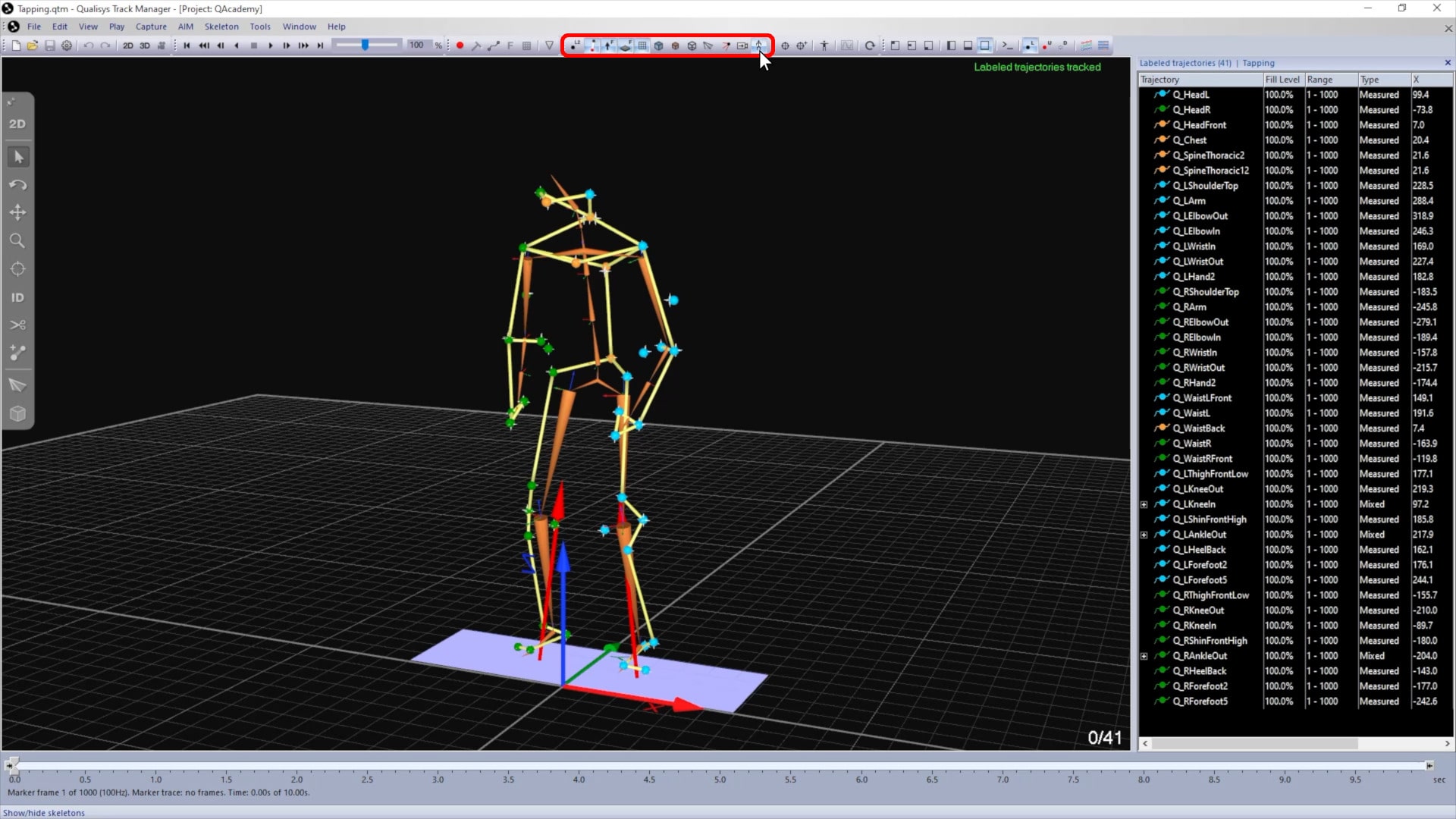Click the hammer reprocess icon
Viewport: 1456px width, 819px height.
click(476, 45)
